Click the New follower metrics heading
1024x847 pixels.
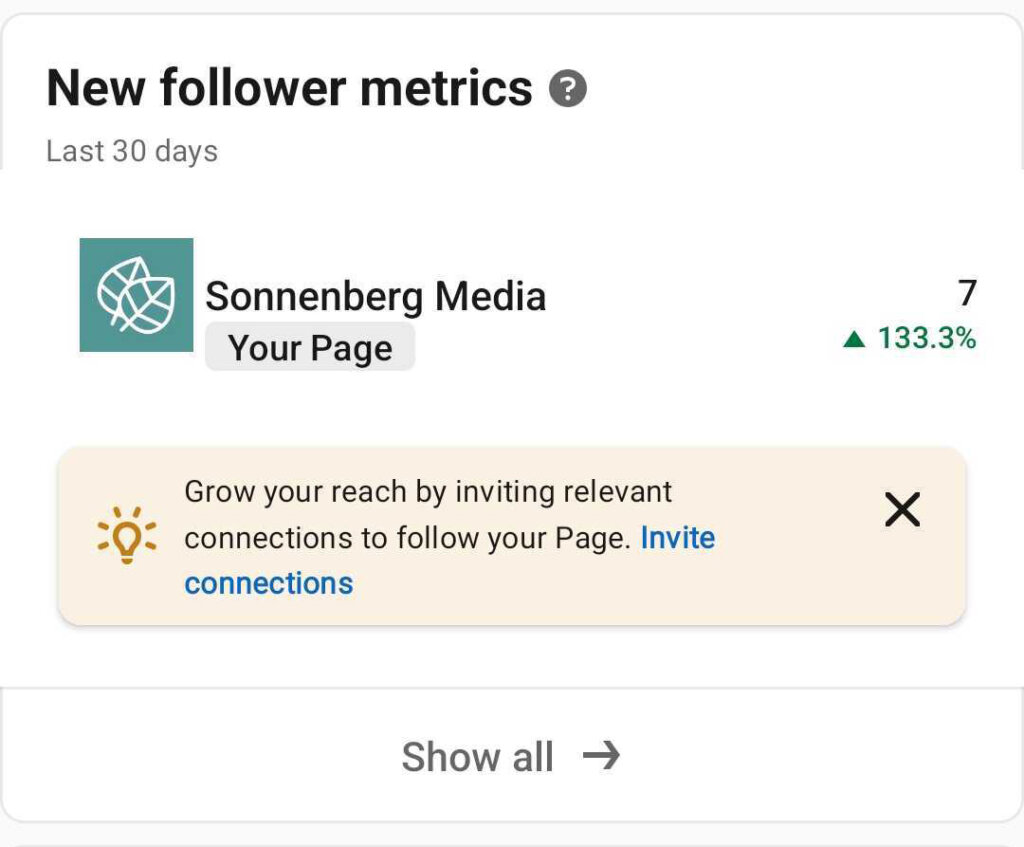[x=290, y=87]
